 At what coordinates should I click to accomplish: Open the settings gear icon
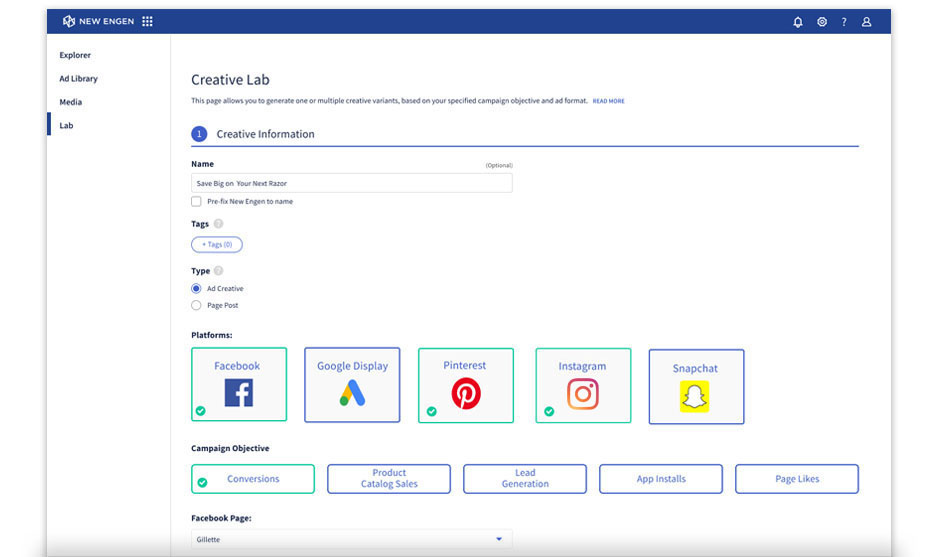[822, 22]
